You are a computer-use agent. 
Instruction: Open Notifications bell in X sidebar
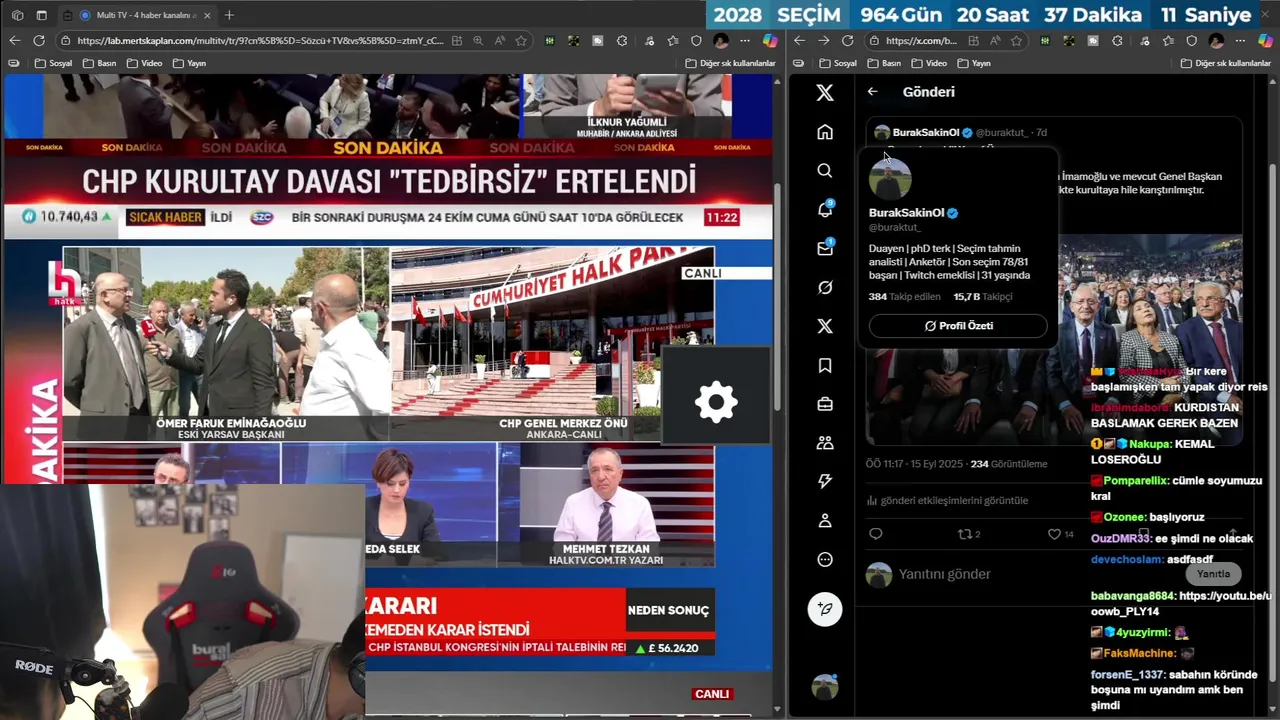[825, 209]
